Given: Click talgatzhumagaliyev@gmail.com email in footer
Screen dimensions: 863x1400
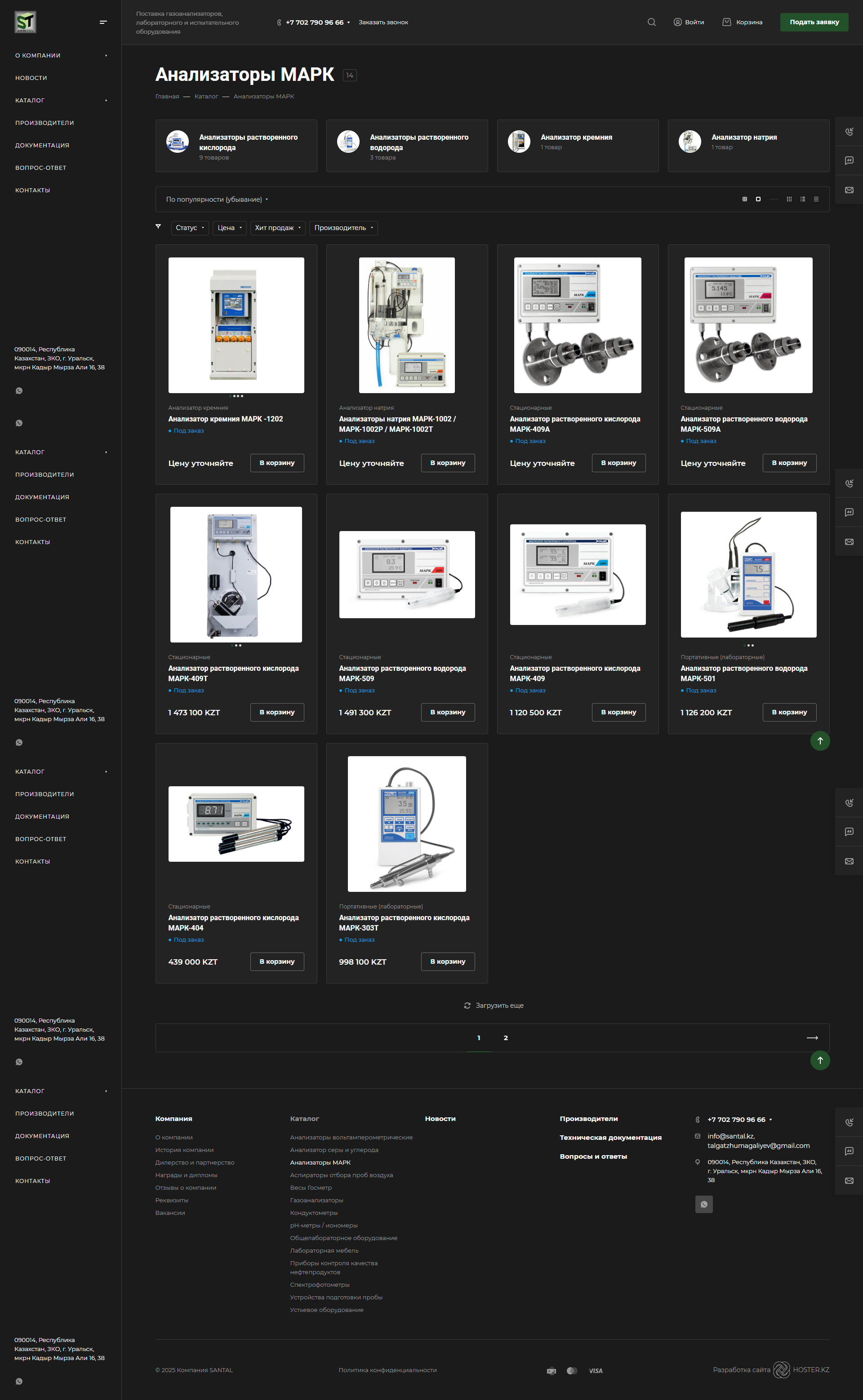Looking at the screenshot, I should pyautogui.click(x=759, y=1146).
